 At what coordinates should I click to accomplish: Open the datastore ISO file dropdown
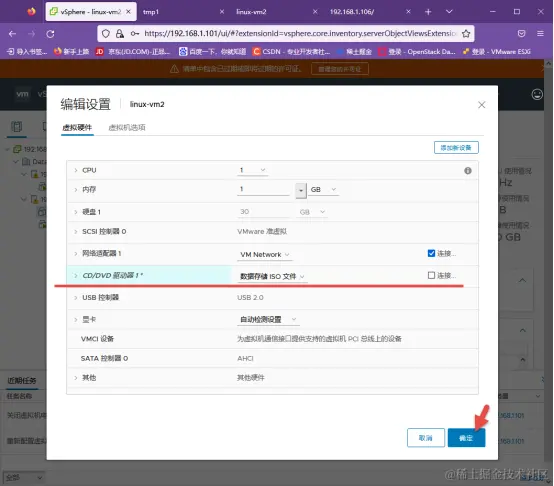tap(272, 277)
